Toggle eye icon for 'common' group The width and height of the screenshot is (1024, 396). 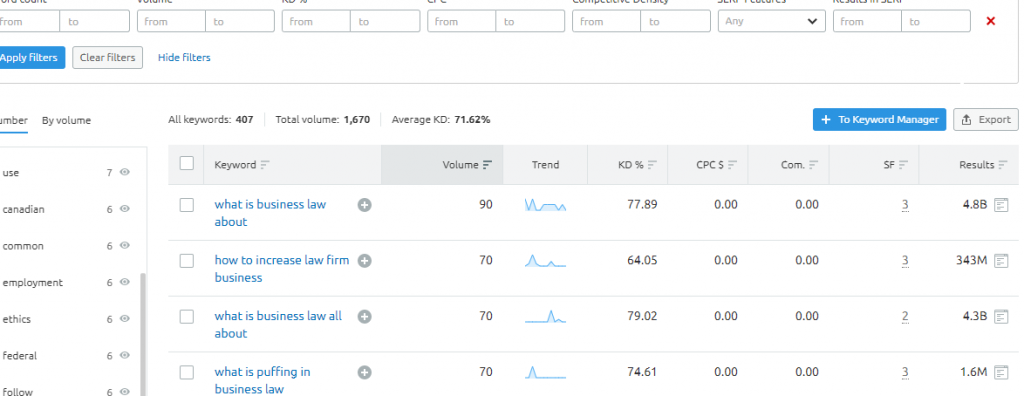click(x=125, y=246)
